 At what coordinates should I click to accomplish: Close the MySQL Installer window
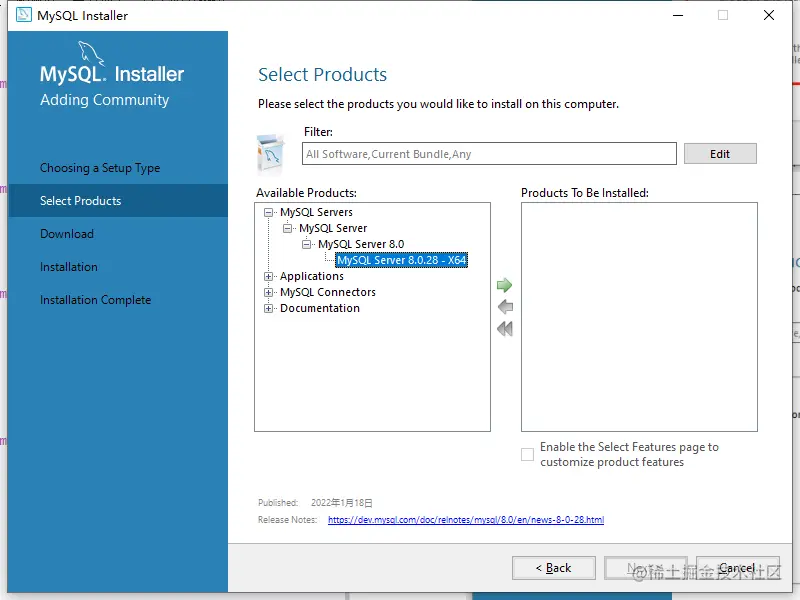point(769,15)
